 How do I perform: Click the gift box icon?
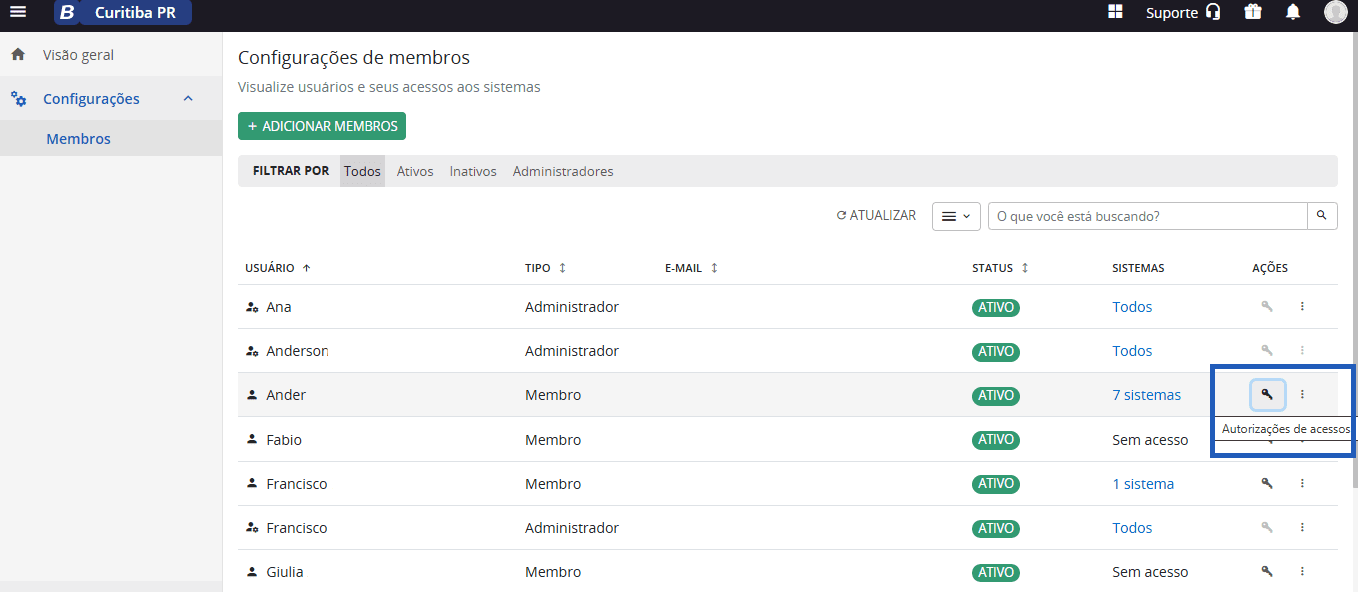1253,12
